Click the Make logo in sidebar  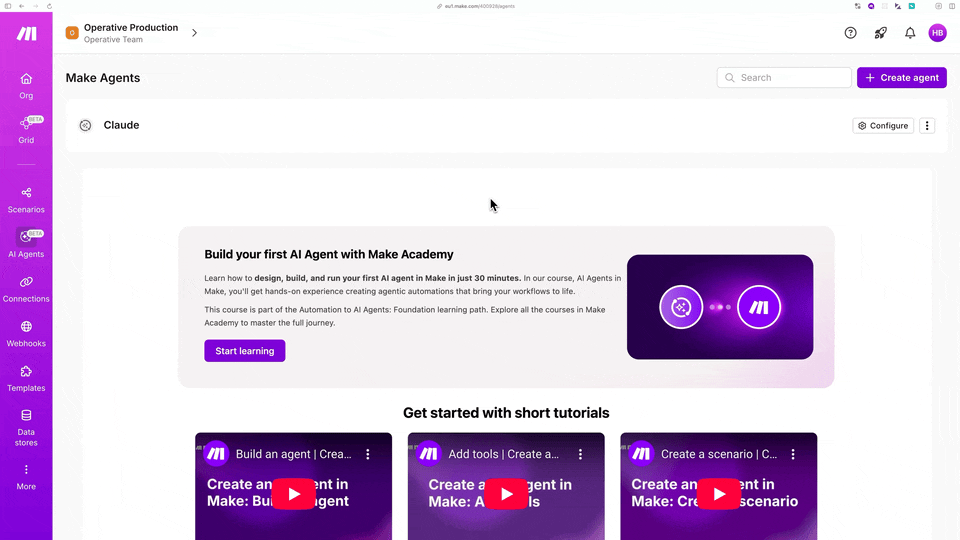26,34
